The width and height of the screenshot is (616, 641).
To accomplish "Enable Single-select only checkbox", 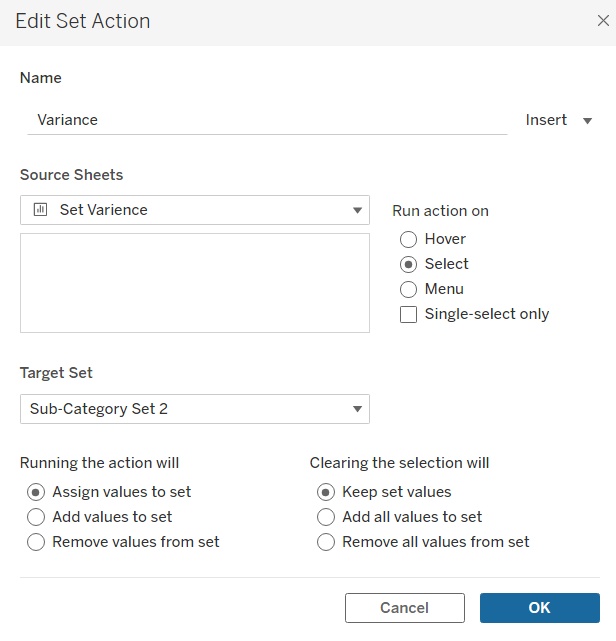I will pos(408,314).
